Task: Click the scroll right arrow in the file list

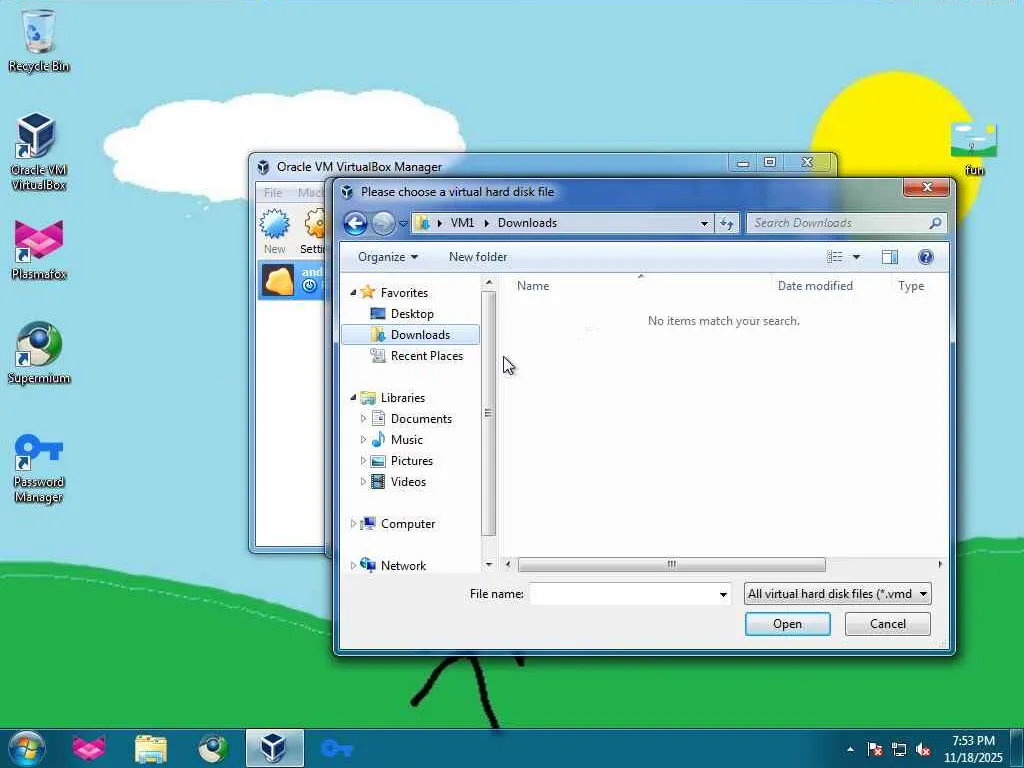Action: pos(940,564)
